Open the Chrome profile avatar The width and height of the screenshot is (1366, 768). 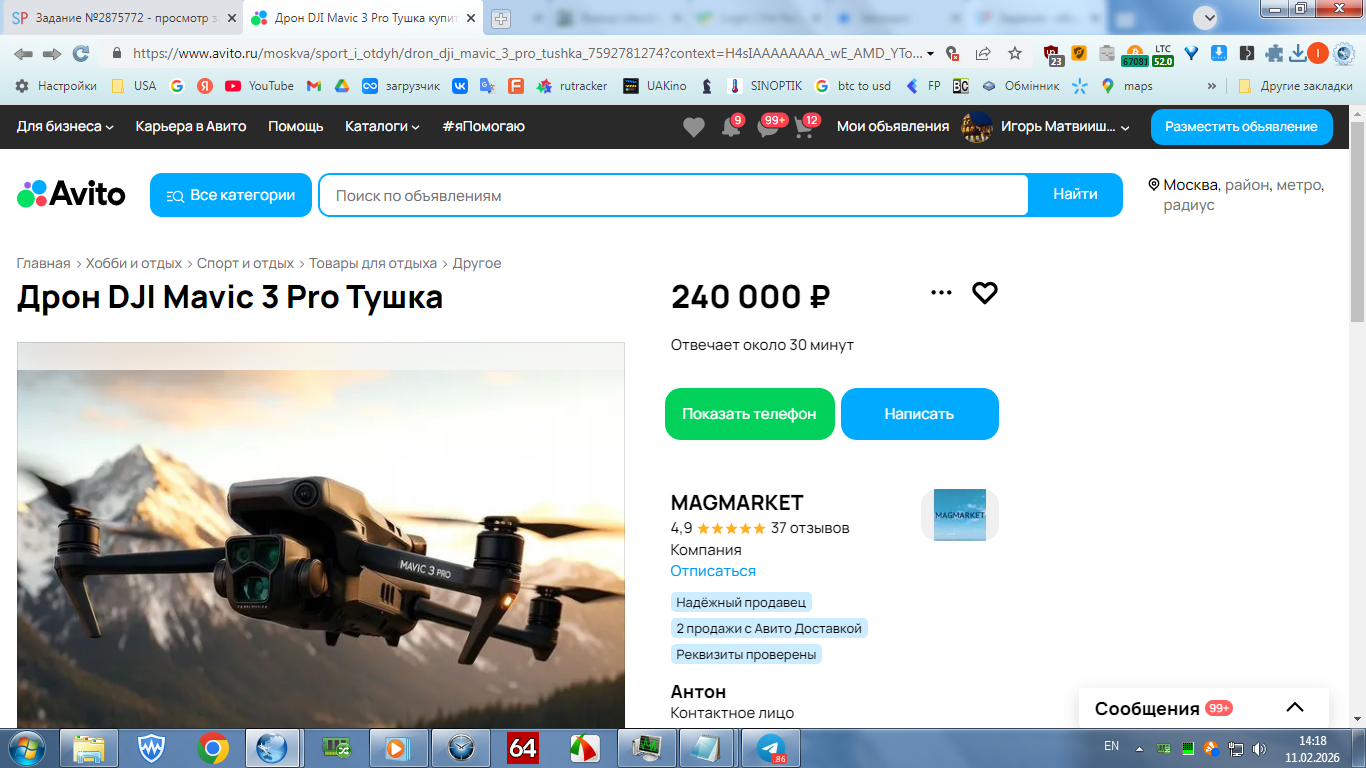(1318, 54)
